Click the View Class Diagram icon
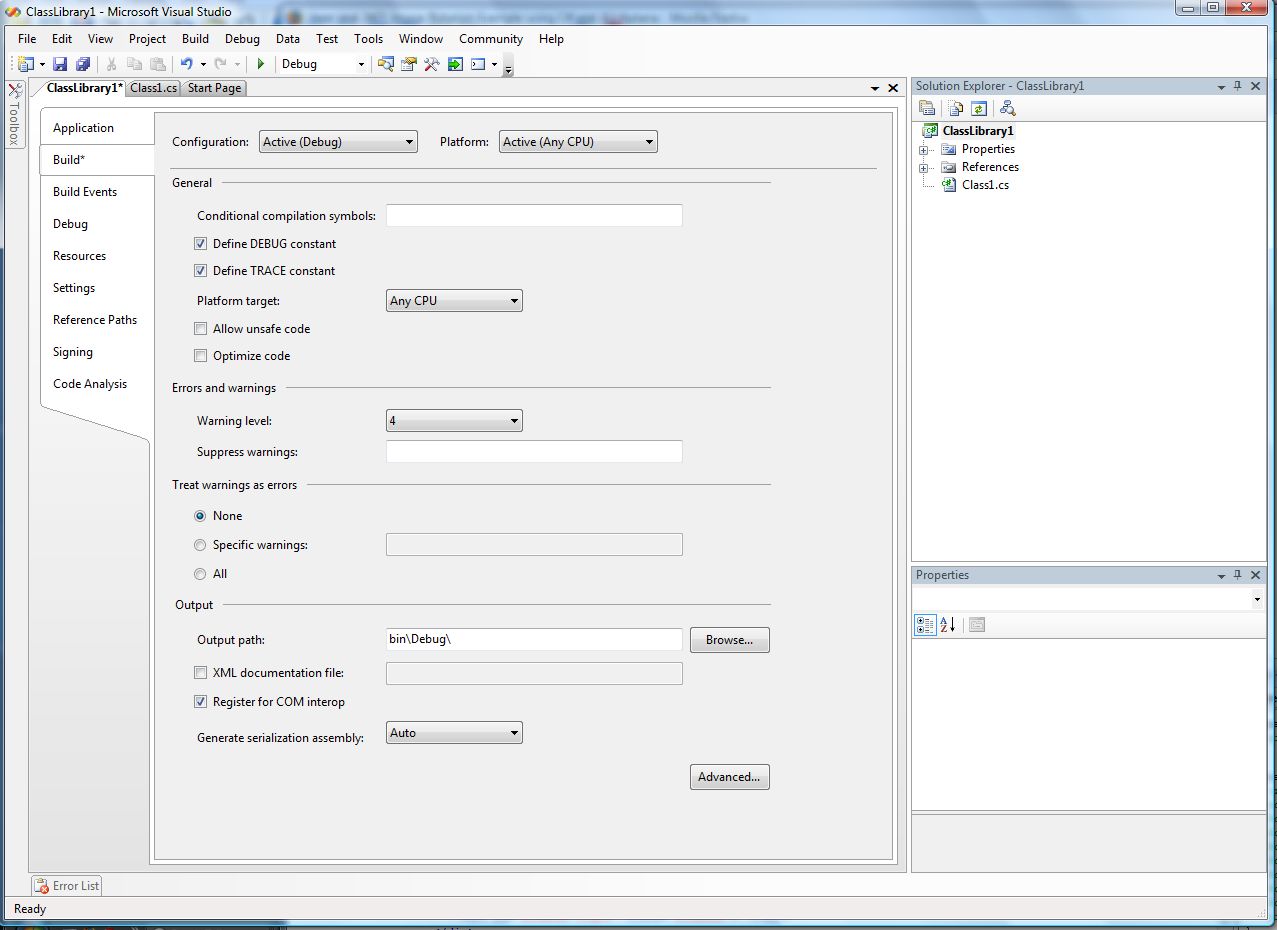The height and width of the screenshot is (930, 1277). click(1007, 108)
